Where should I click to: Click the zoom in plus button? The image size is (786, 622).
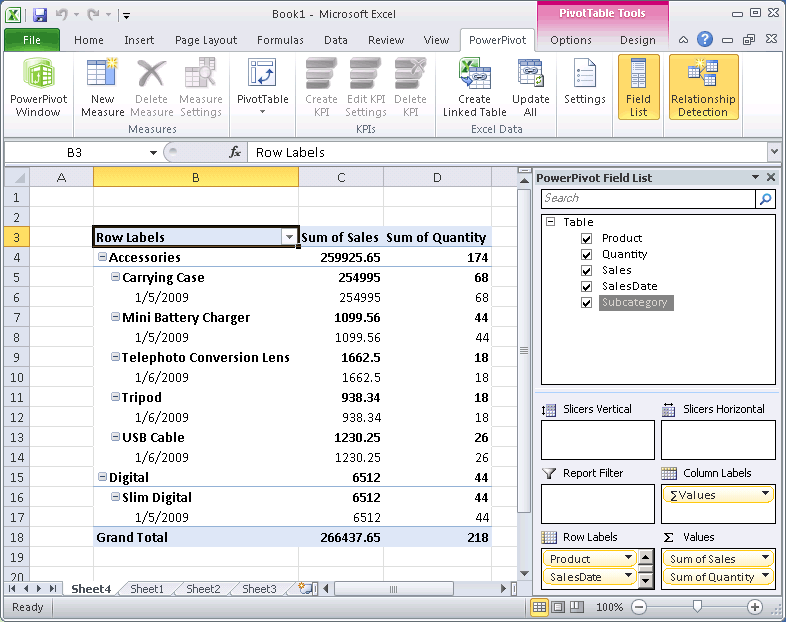[754, 607]
